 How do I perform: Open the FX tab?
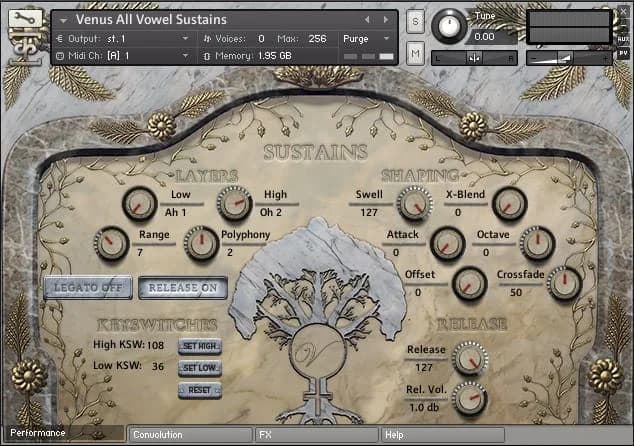316,435
